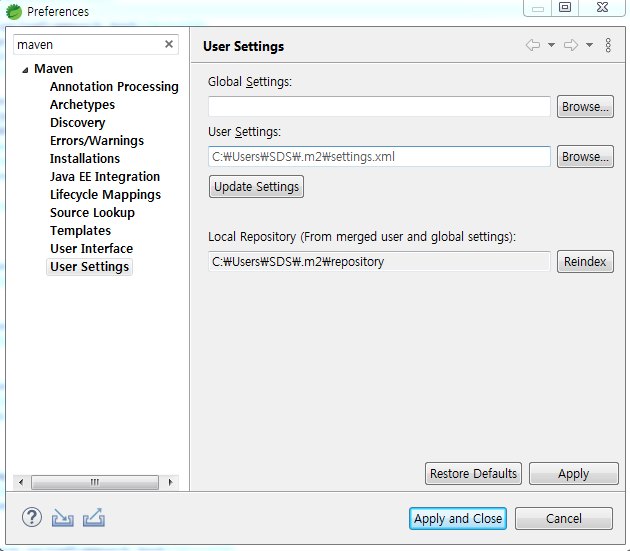Click the preferences filter text field
Screen dimensions: 630x551
(88, 45)
